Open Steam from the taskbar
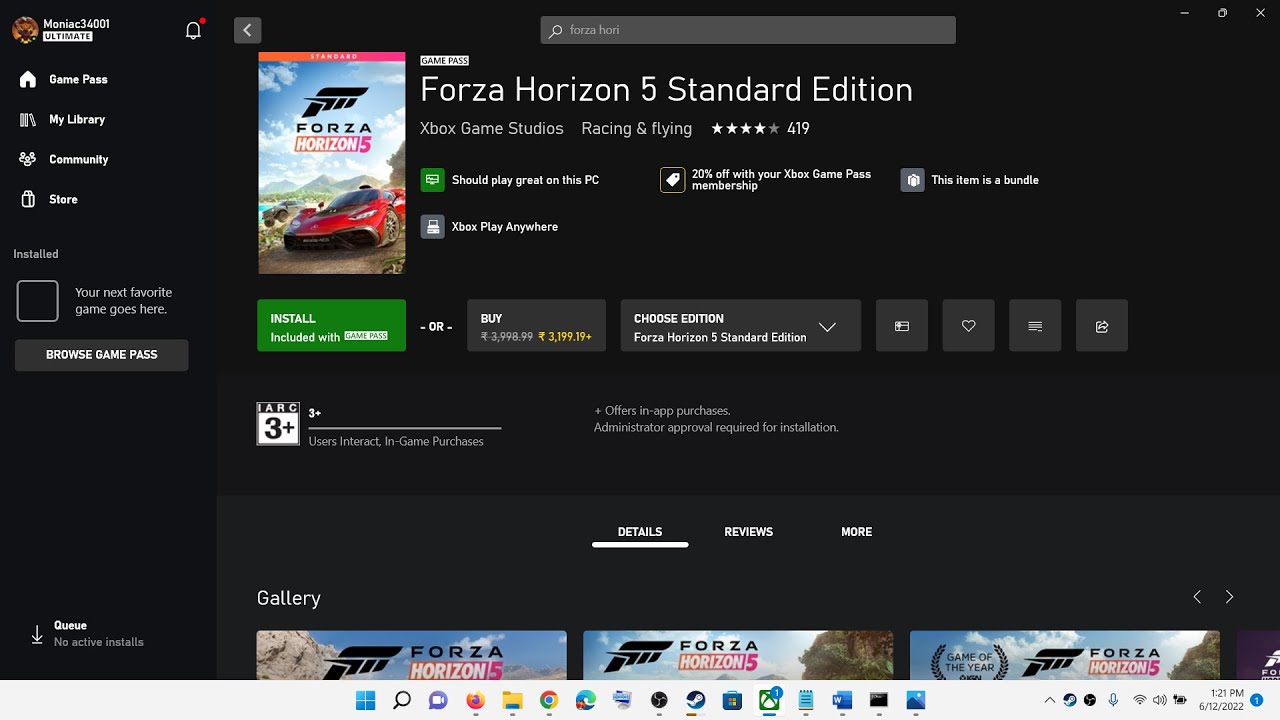Viewport: 1280px width, 720px height. (695, 700)
